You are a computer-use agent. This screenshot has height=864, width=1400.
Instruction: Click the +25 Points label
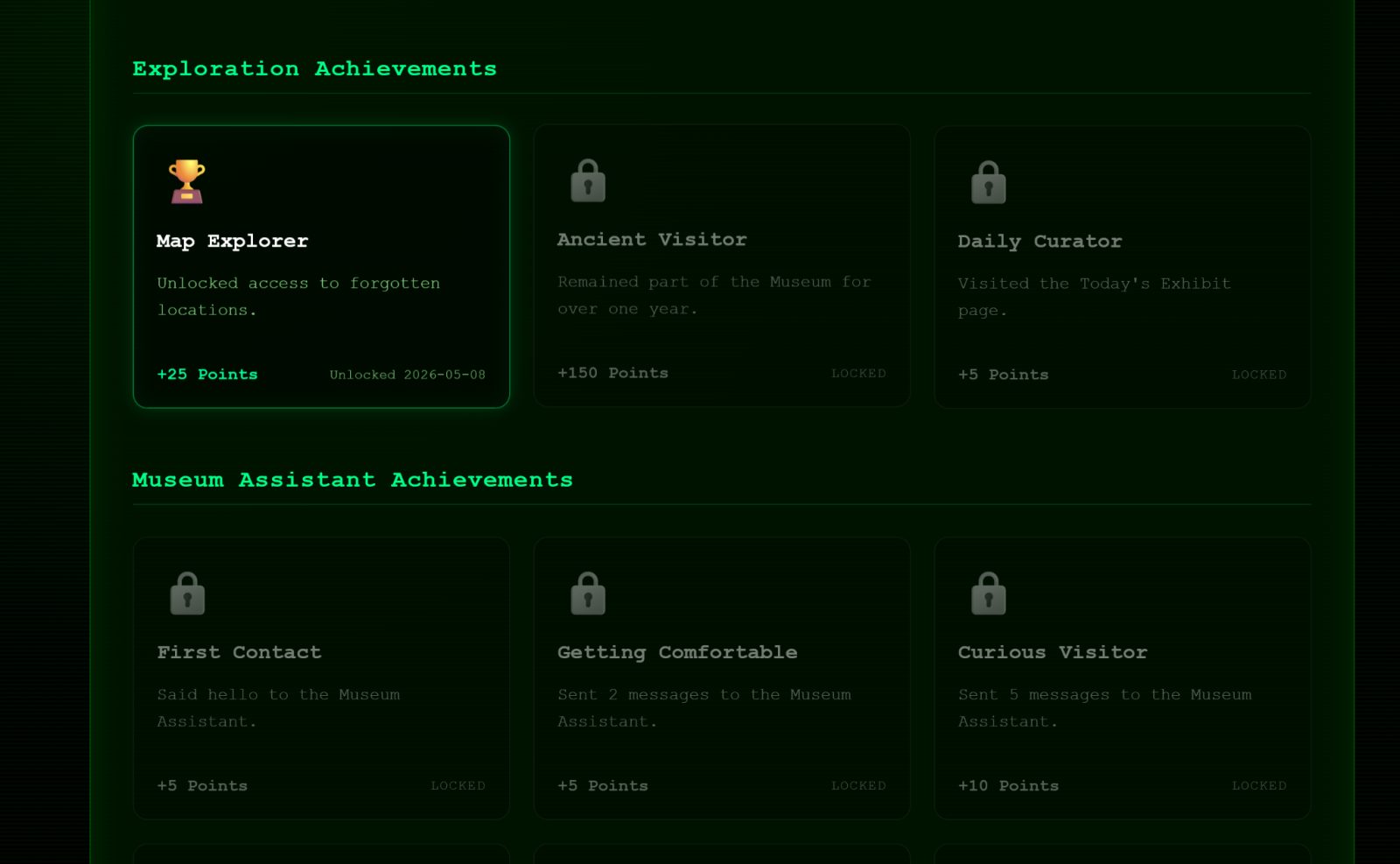pyautogui.click(x=207, y=374)
